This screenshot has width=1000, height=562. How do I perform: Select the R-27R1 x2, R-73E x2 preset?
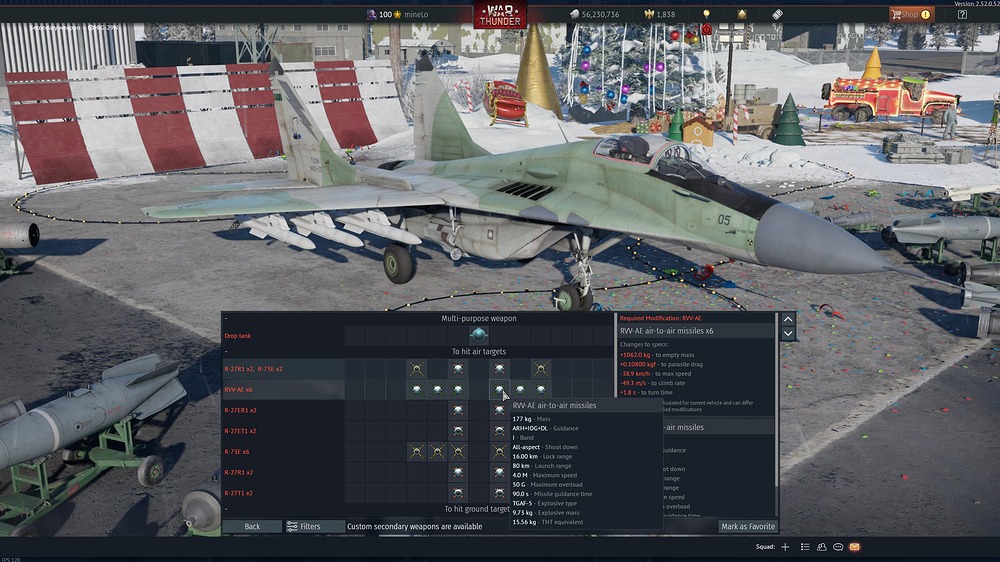[x=253, y=369]
